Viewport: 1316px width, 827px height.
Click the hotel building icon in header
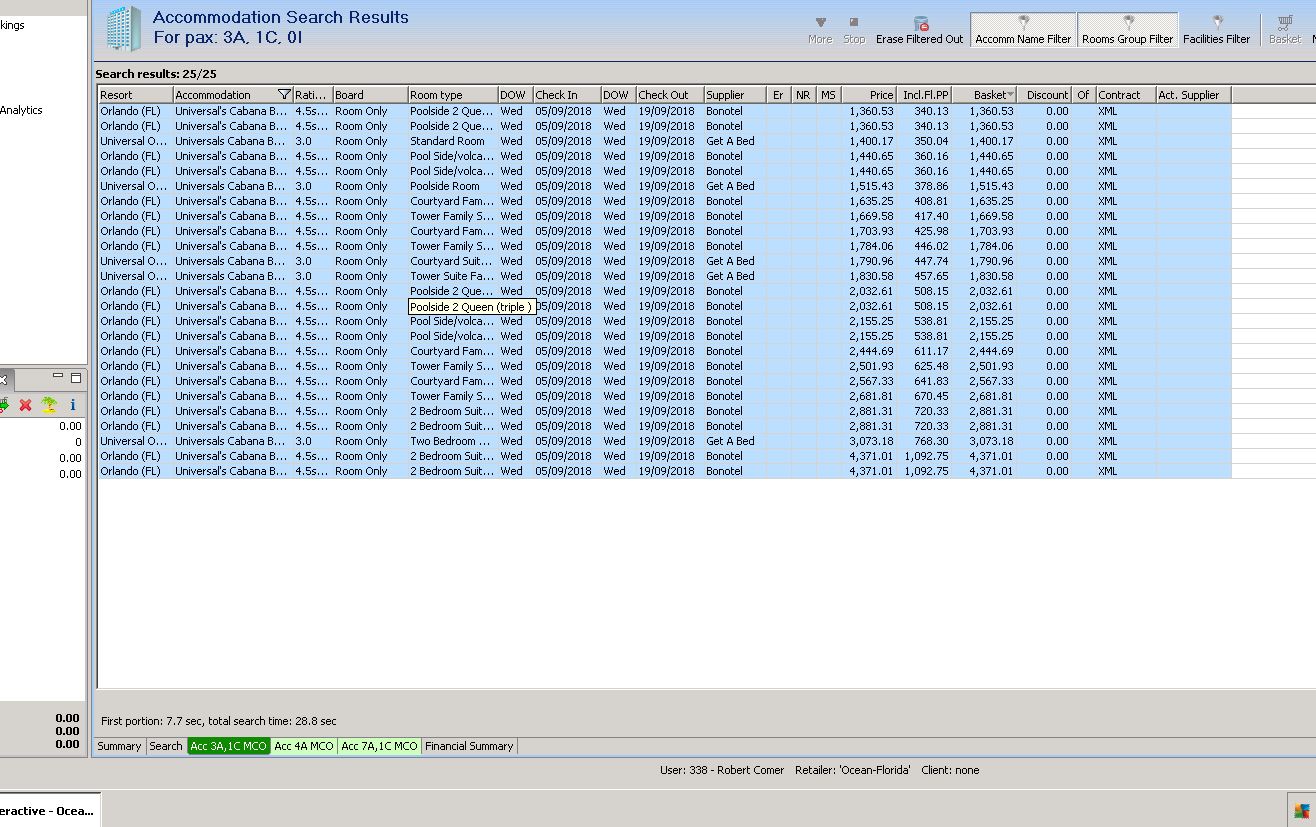(x=124, y=28)
